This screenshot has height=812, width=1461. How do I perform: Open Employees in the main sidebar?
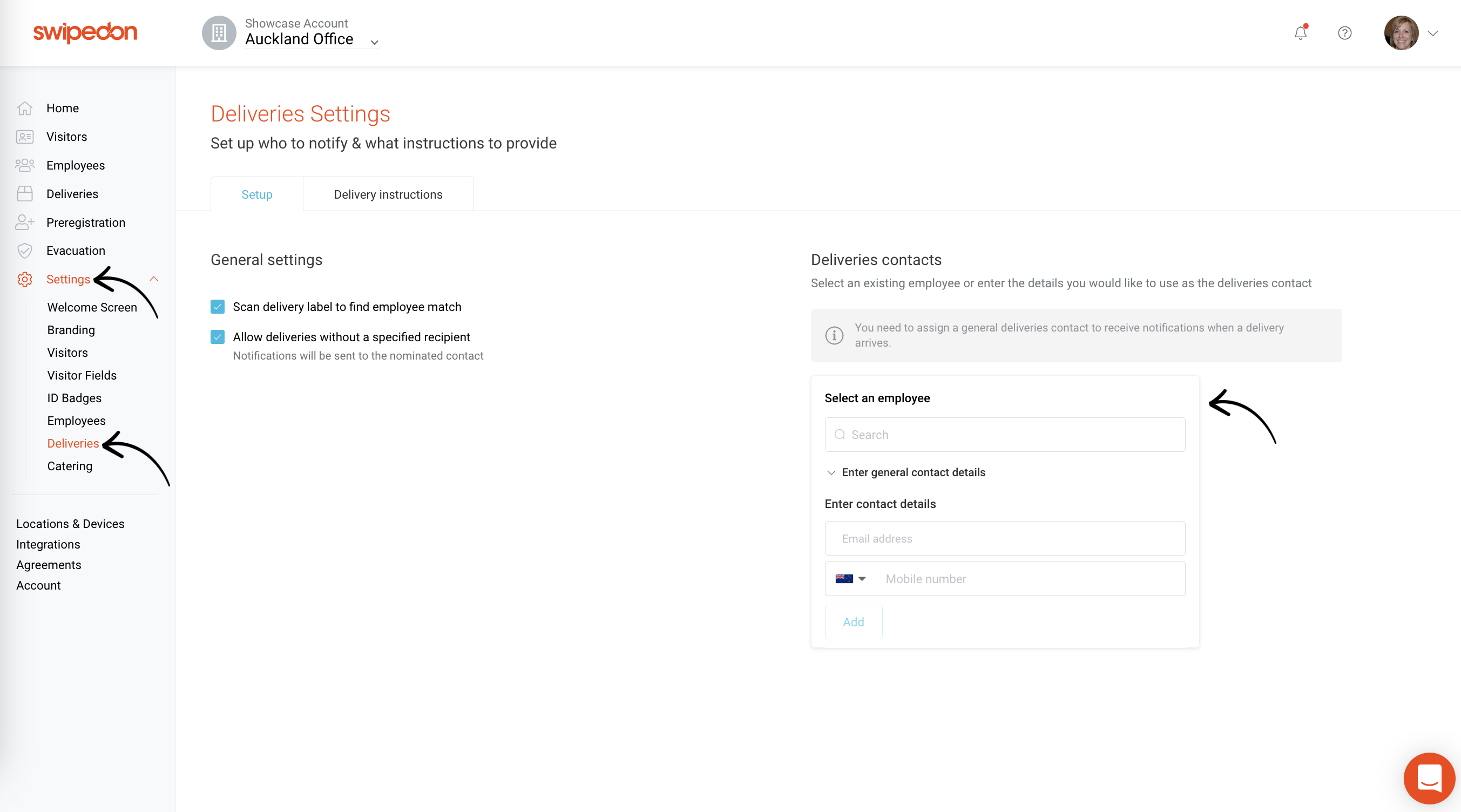coord(76,165)
